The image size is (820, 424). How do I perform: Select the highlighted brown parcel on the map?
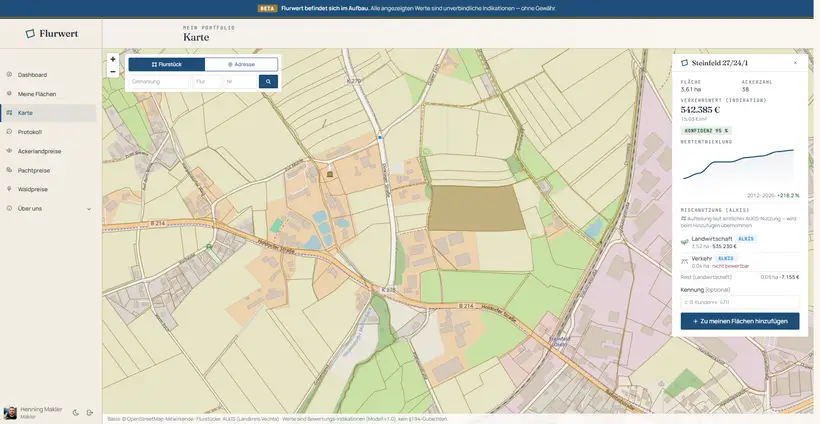pos(476,208)
